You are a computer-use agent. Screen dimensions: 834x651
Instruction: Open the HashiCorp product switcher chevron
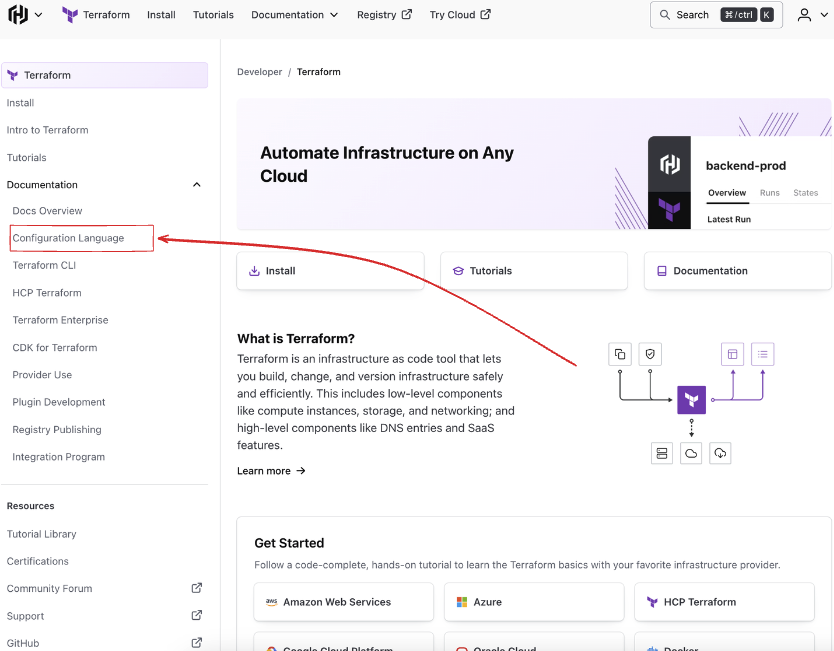(39, 15)
